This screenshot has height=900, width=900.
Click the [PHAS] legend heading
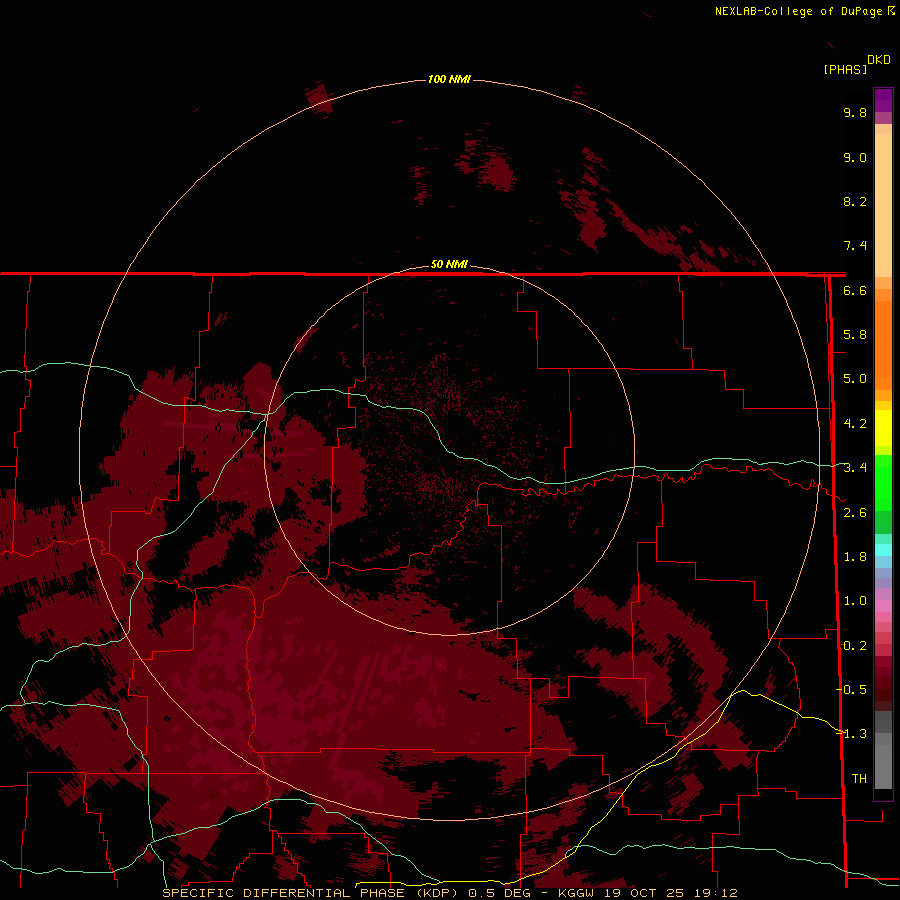pyautogui.click(x=845, y=69)
